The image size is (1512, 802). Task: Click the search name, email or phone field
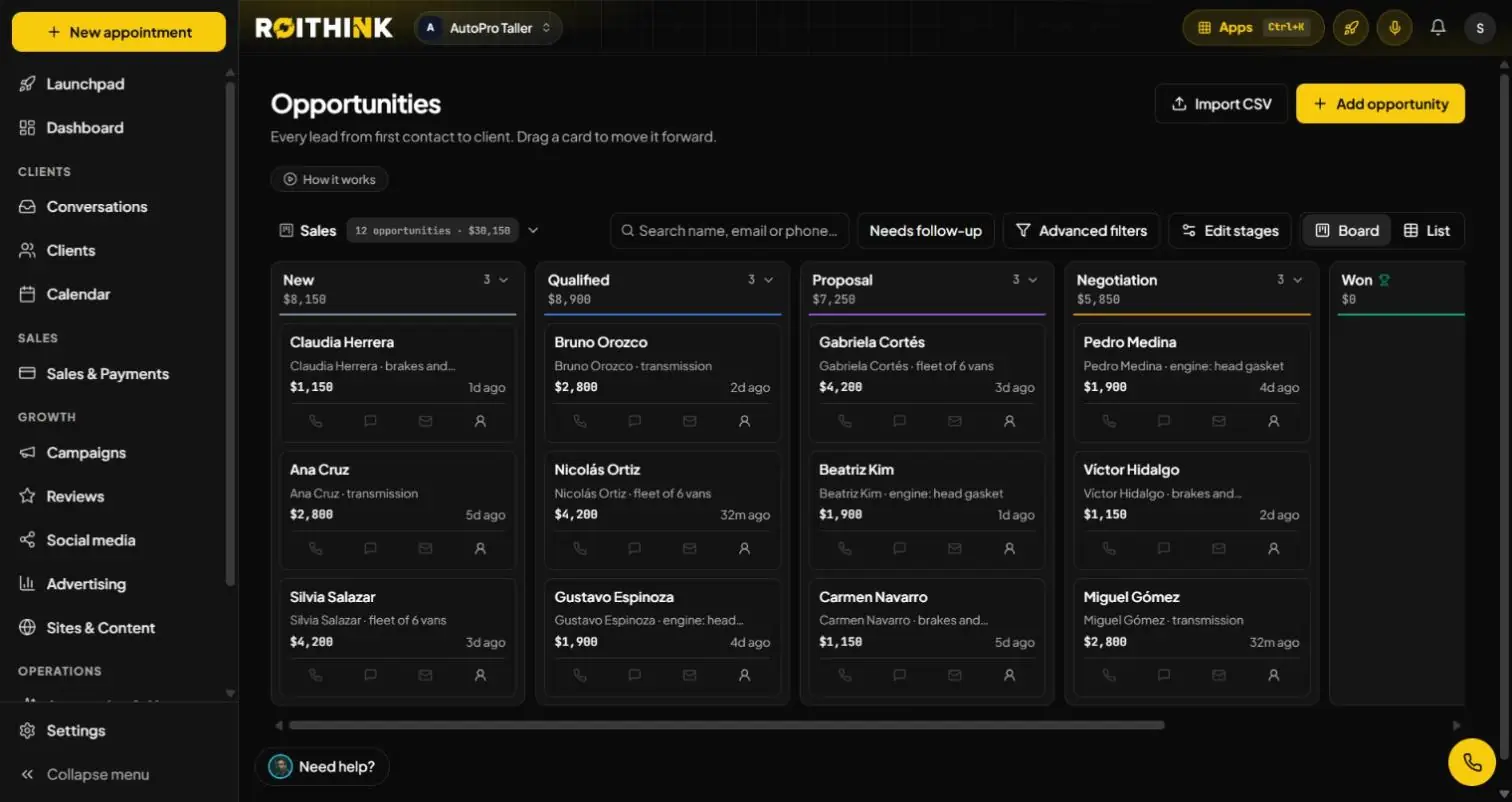point(730,231)
